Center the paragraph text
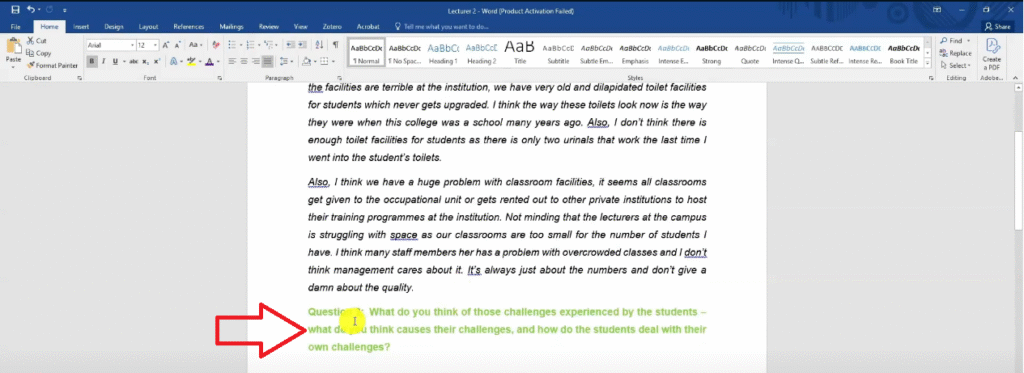1024x373 pixels. pos(244,61)
